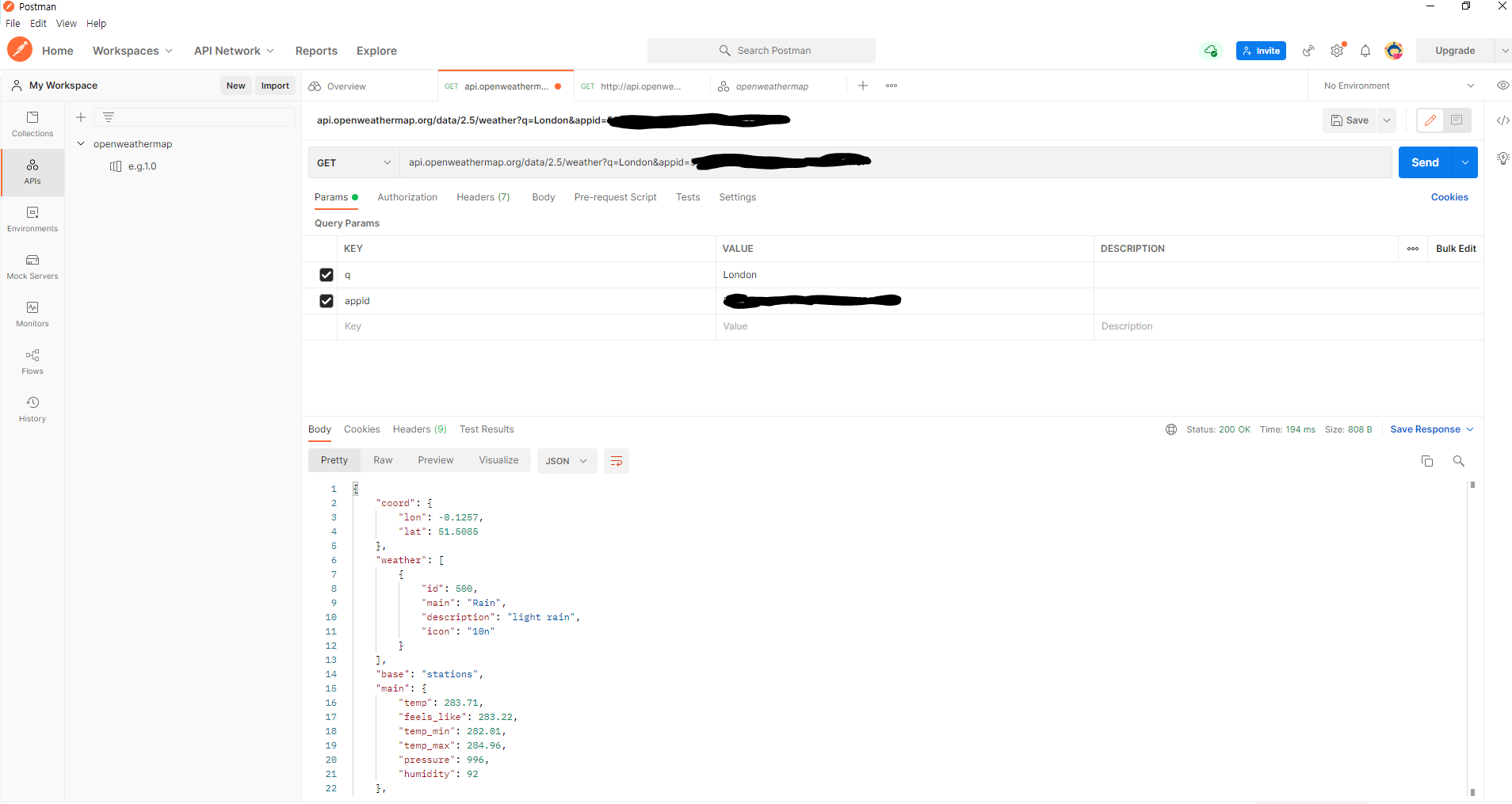Toggle the wrap lines icon in response

tap(617, 461)
